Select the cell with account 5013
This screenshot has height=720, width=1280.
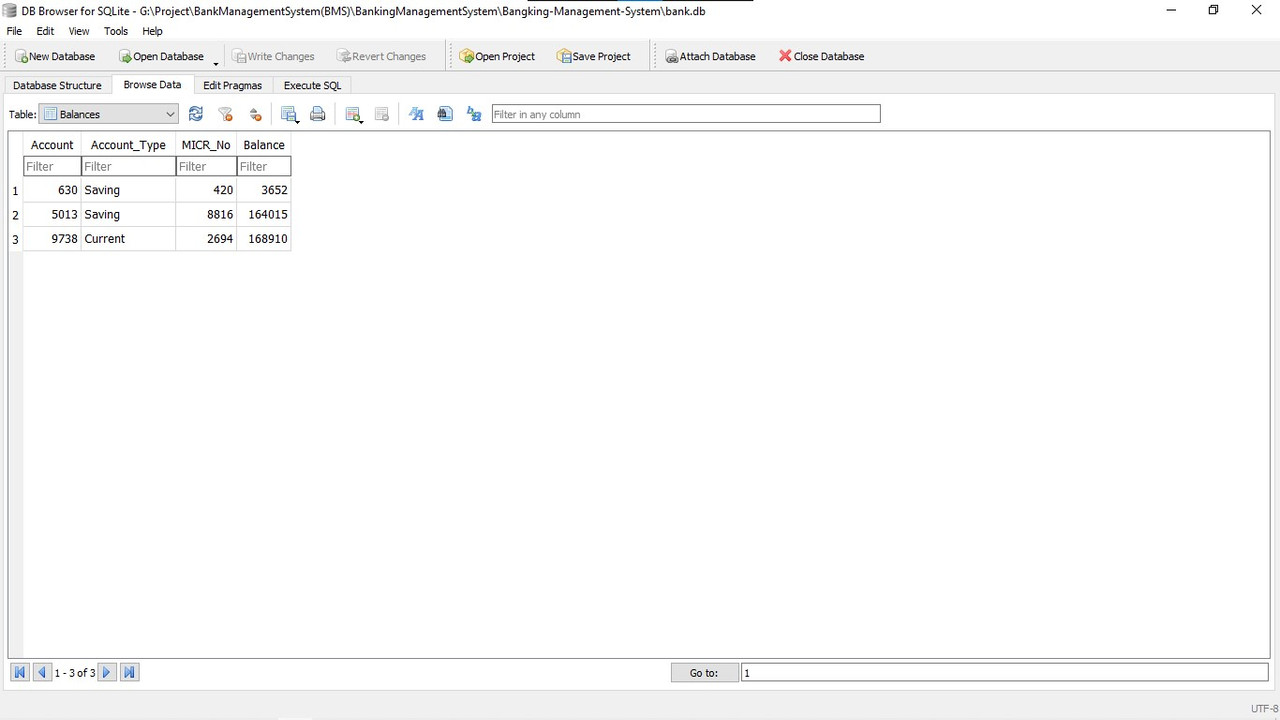(52, 214)
